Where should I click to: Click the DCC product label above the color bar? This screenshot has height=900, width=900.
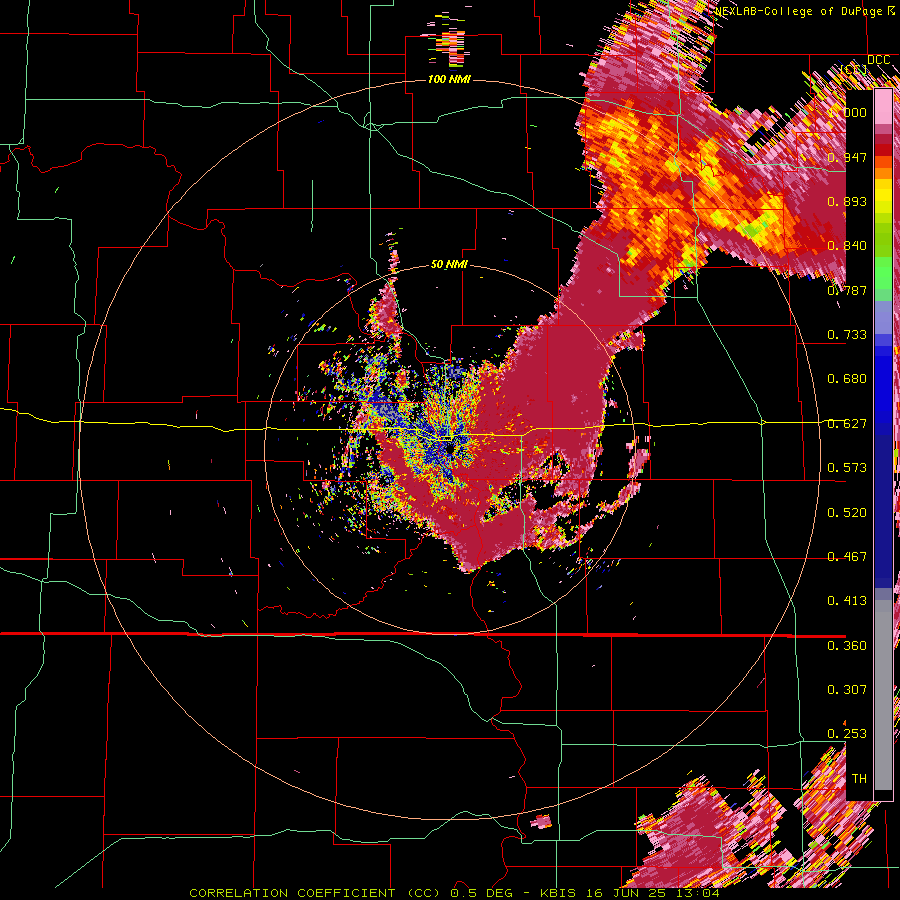pos(878,60)
